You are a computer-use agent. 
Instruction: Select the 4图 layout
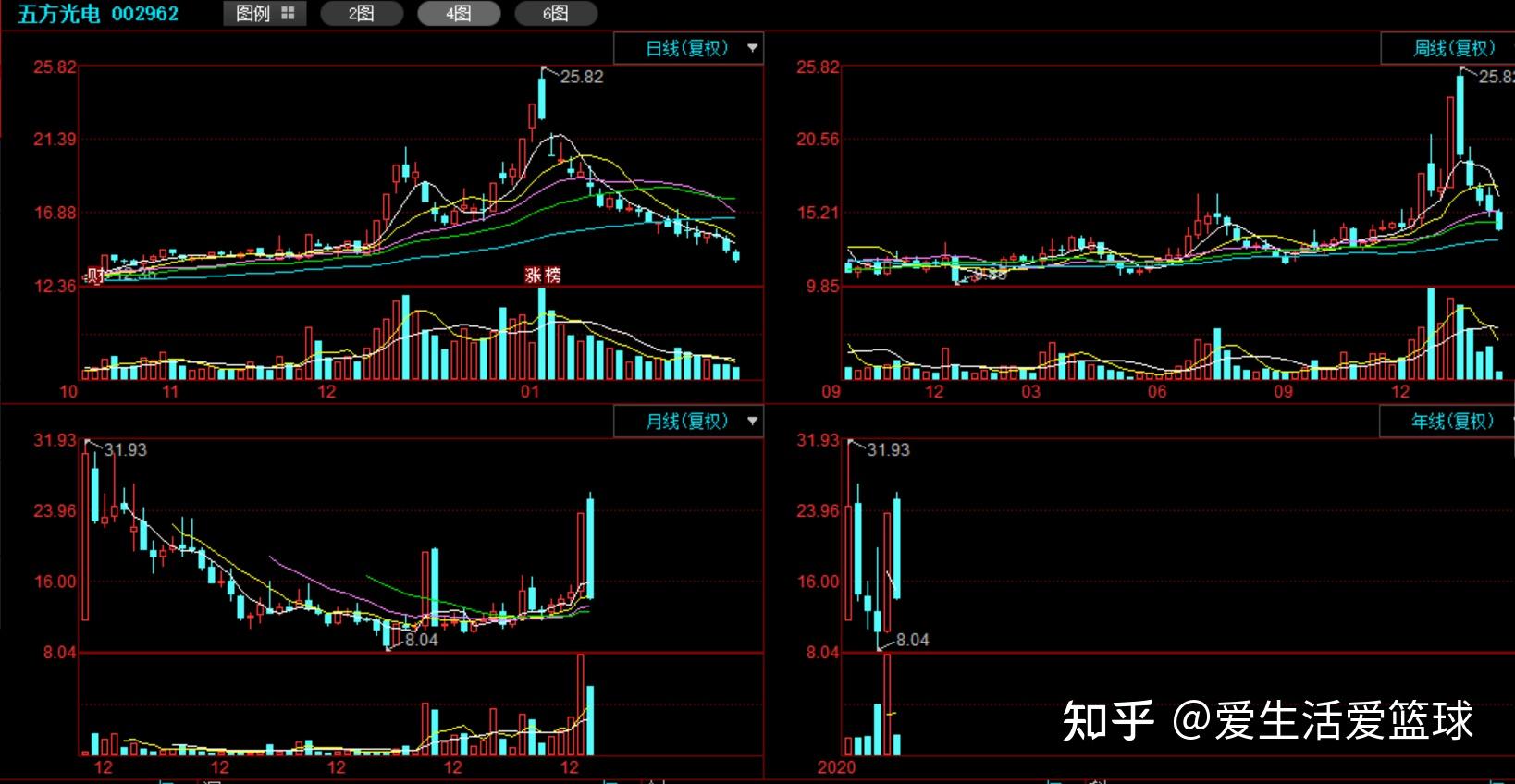(459, 14)
